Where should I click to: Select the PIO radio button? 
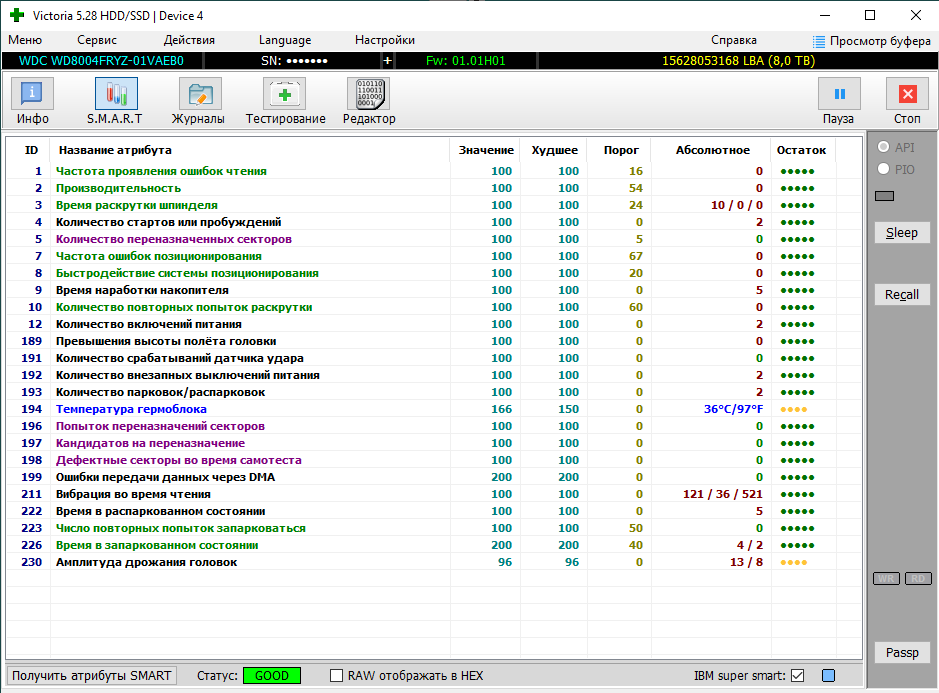click(x=883, y=169)
